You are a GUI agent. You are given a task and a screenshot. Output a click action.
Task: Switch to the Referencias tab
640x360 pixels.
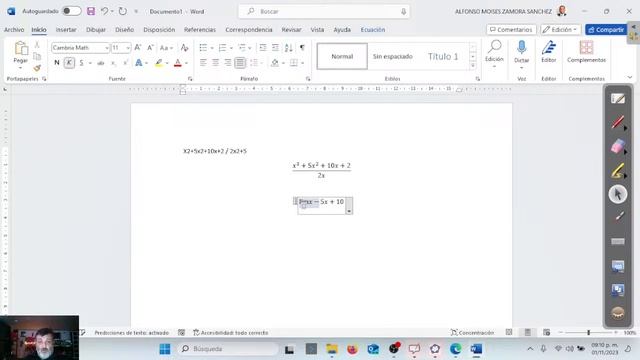pos(200,30)
